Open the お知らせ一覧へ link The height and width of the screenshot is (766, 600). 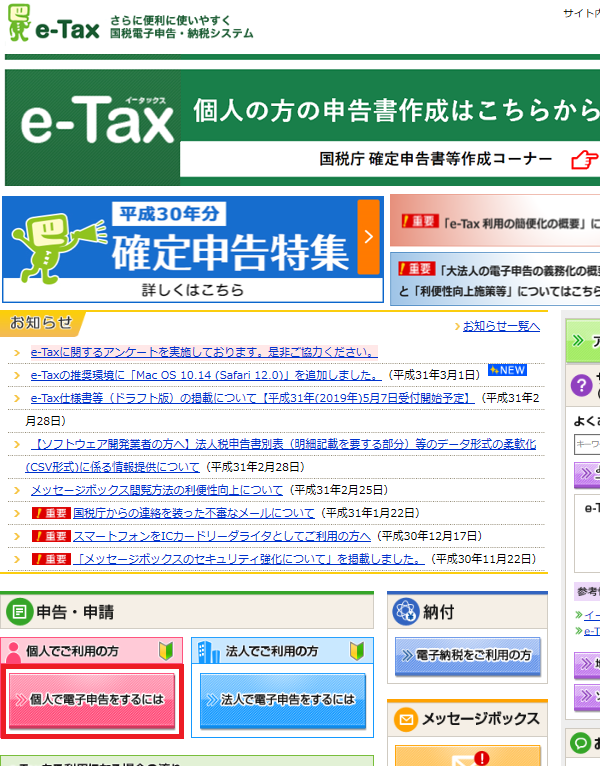(x=501, y=326)
